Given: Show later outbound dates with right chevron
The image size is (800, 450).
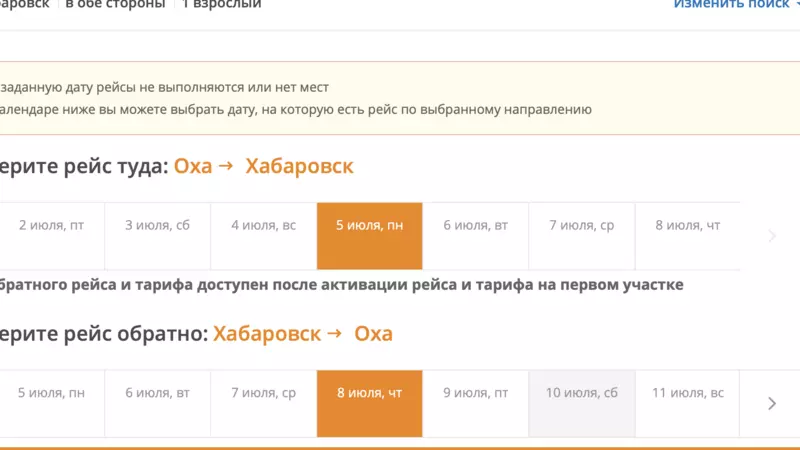Looking at the screenshot, I should point(771,236).
